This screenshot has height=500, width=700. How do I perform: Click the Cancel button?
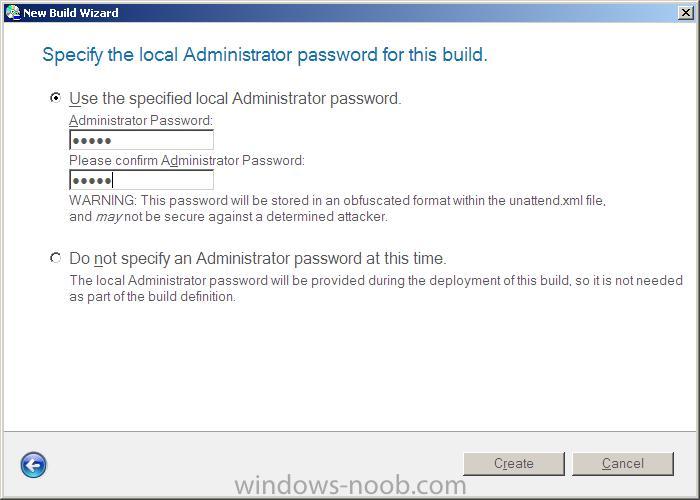coord(623,464)
